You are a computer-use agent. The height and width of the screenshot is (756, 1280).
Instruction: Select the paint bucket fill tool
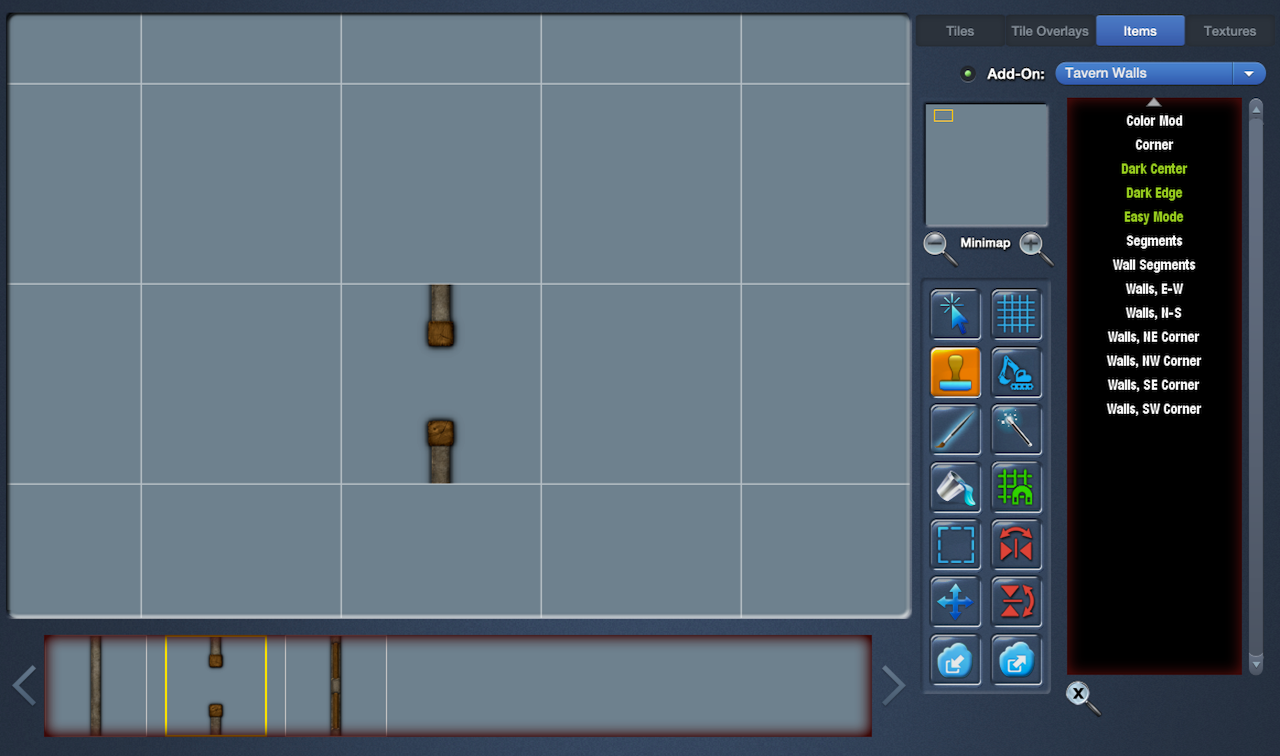point(955,487)
